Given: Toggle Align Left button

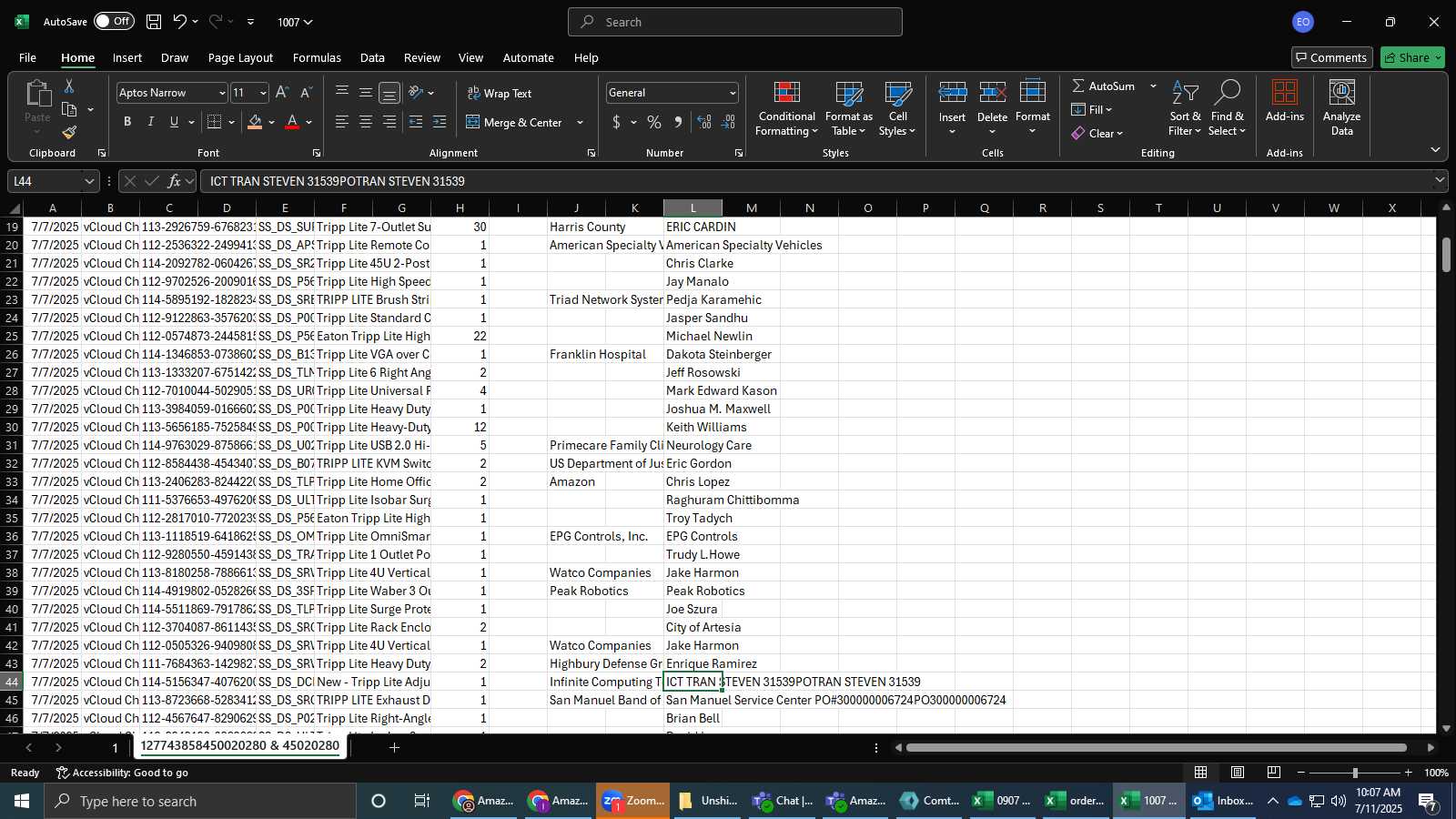Looking at the screenshot, I should coord(342,122).
